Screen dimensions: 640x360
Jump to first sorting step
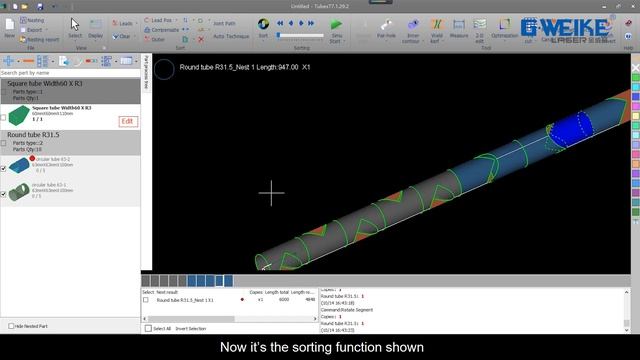(x=280, y=24)
